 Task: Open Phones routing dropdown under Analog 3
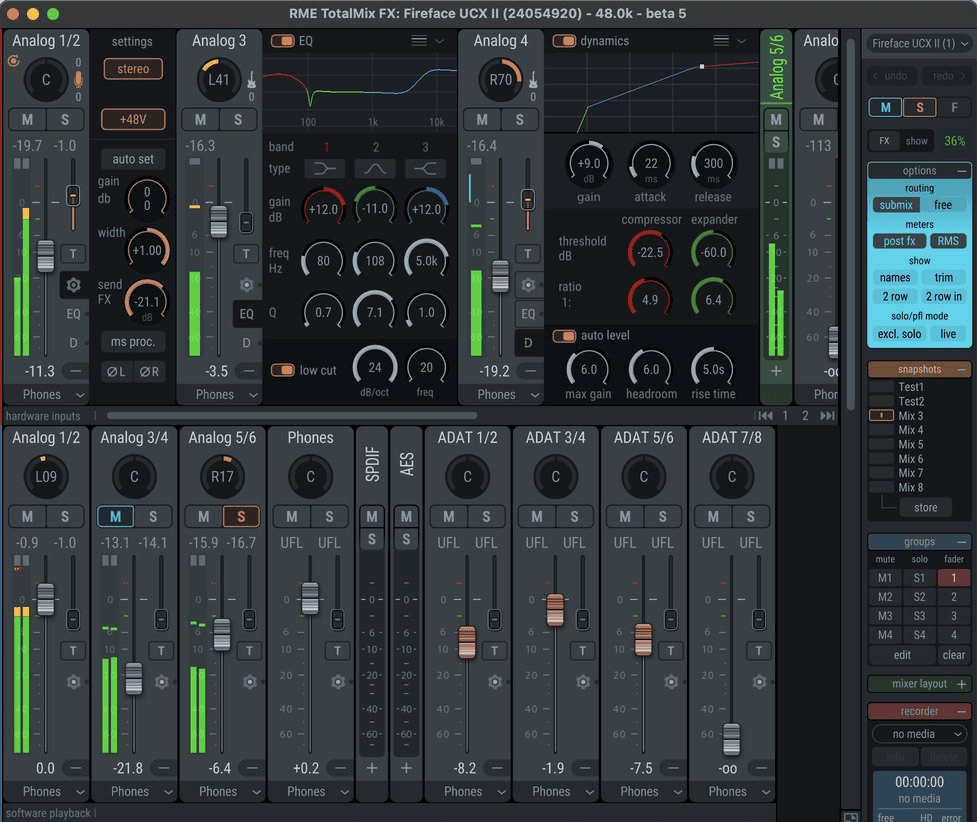[221, 395]
